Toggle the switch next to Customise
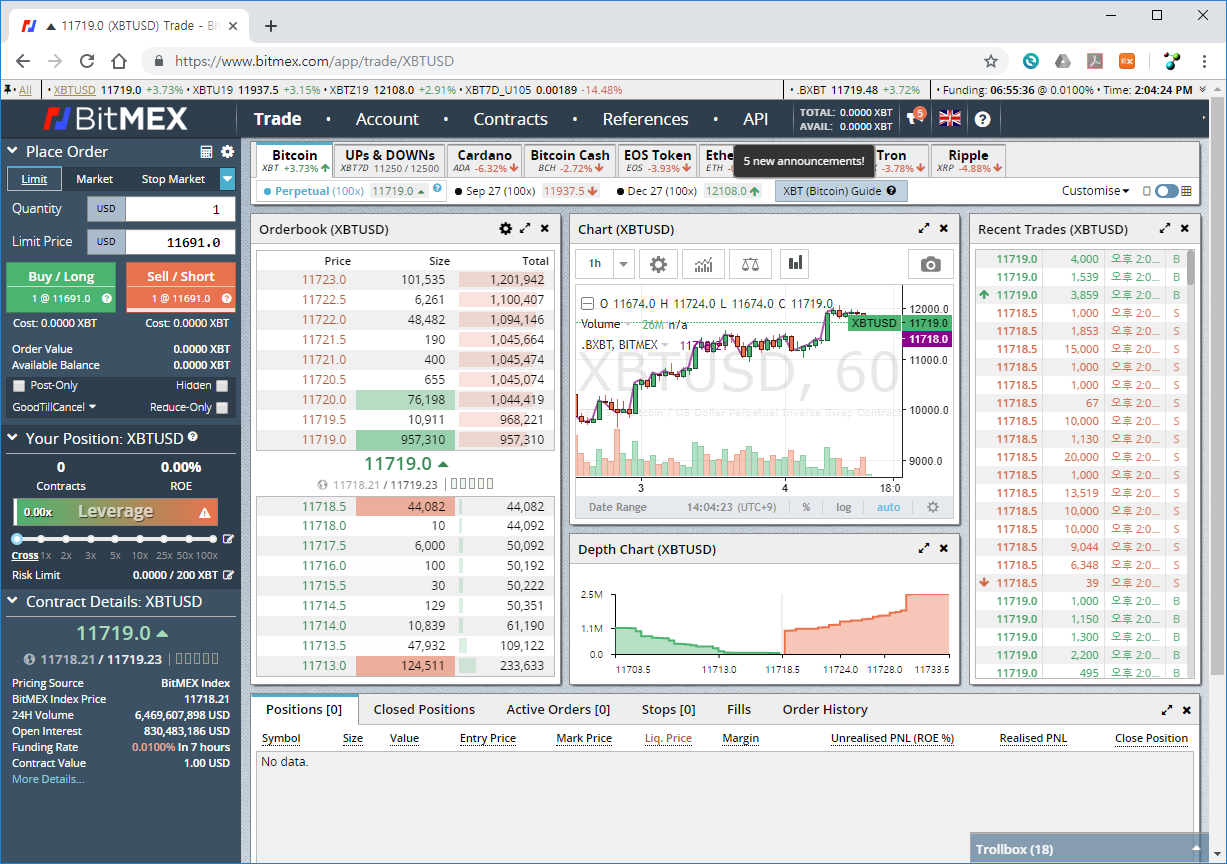Image resolution: width=1227 pixels, height=864 pixels. click(1166, 191)
